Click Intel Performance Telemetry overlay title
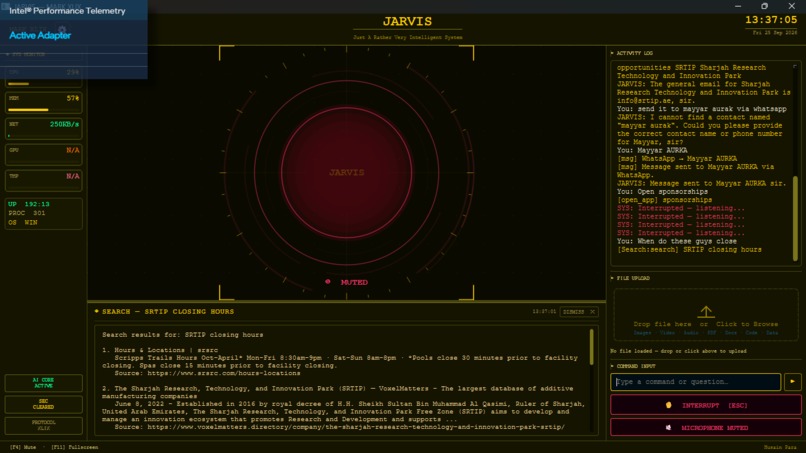806x453 pixels. tap(67, 11)
